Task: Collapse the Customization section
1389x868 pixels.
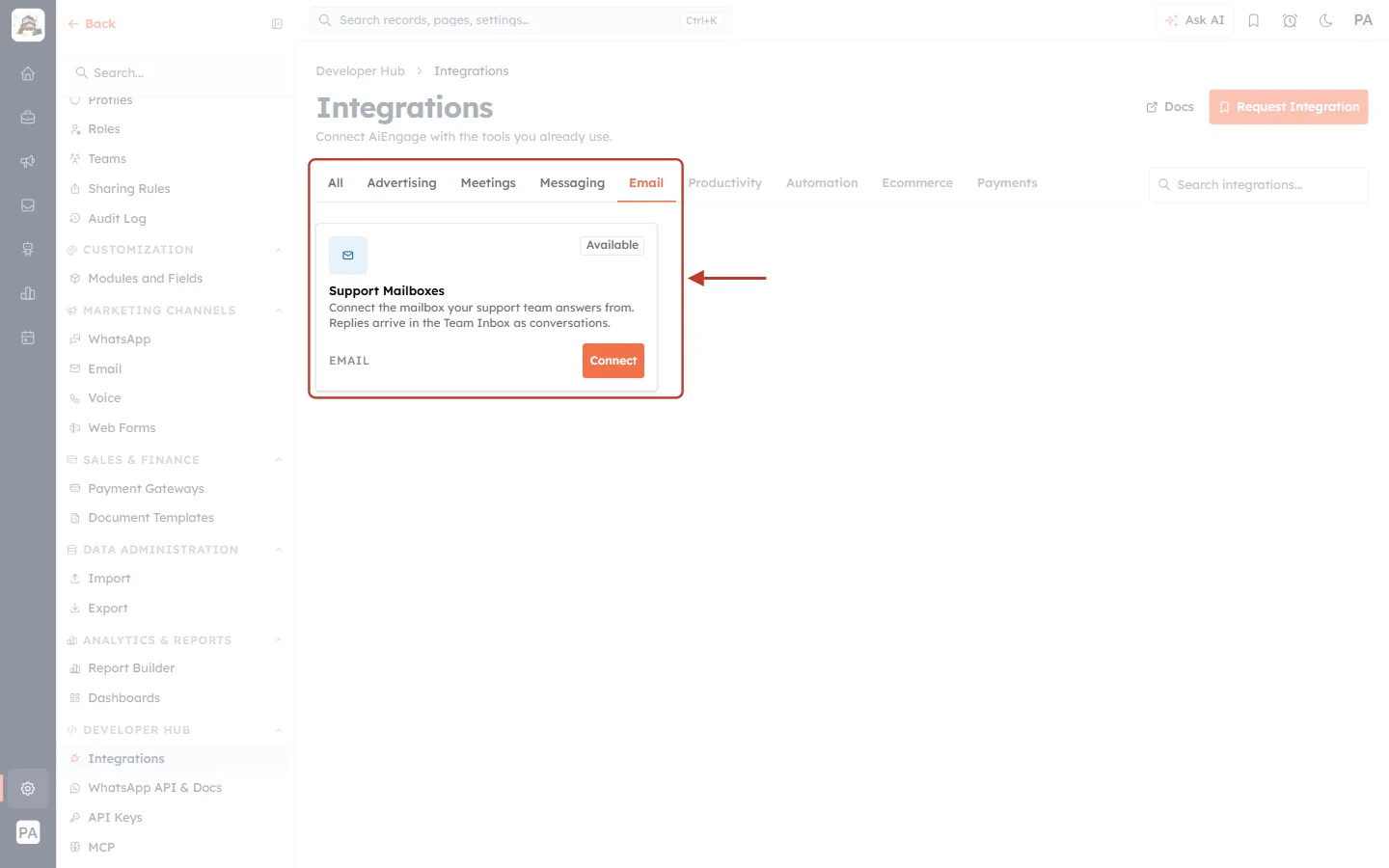Action: [279, 250]
